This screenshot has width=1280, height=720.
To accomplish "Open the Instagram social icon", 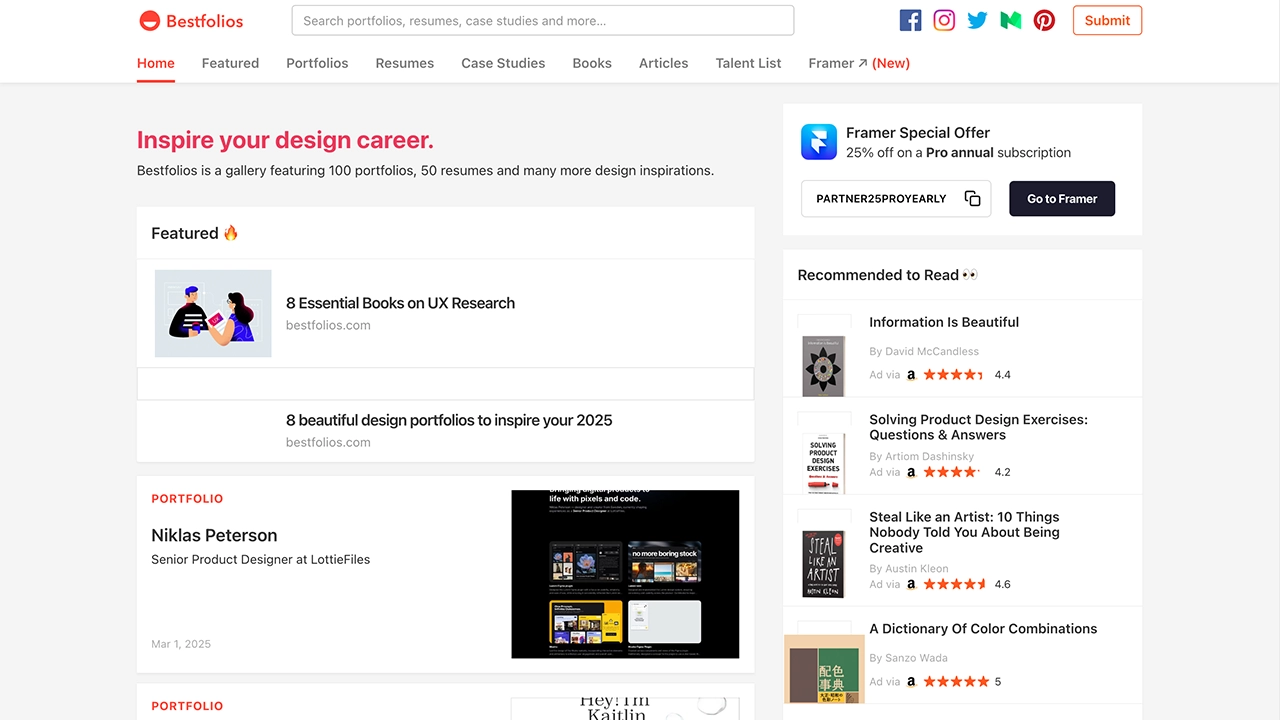I will 944,20.
